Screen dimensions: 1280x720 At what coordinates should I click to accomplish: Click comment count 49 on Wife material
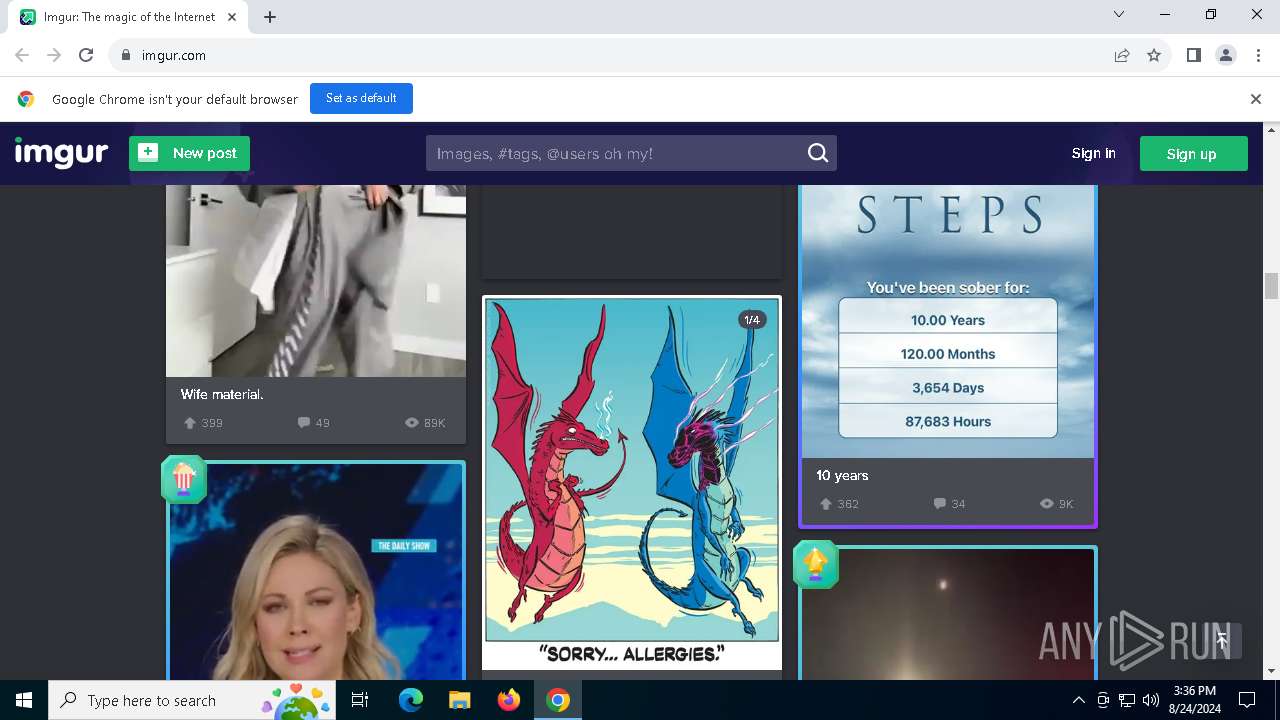pyautogui.click(x=314, y=423)
